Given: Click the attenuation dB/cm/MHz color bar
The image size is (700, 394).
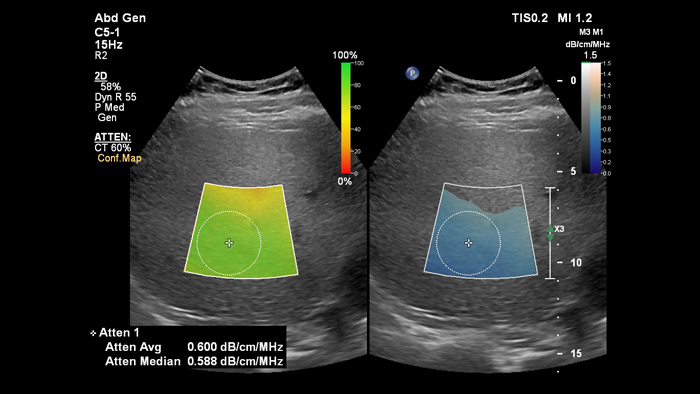Looking at the screenshot, I should [595, 118].
